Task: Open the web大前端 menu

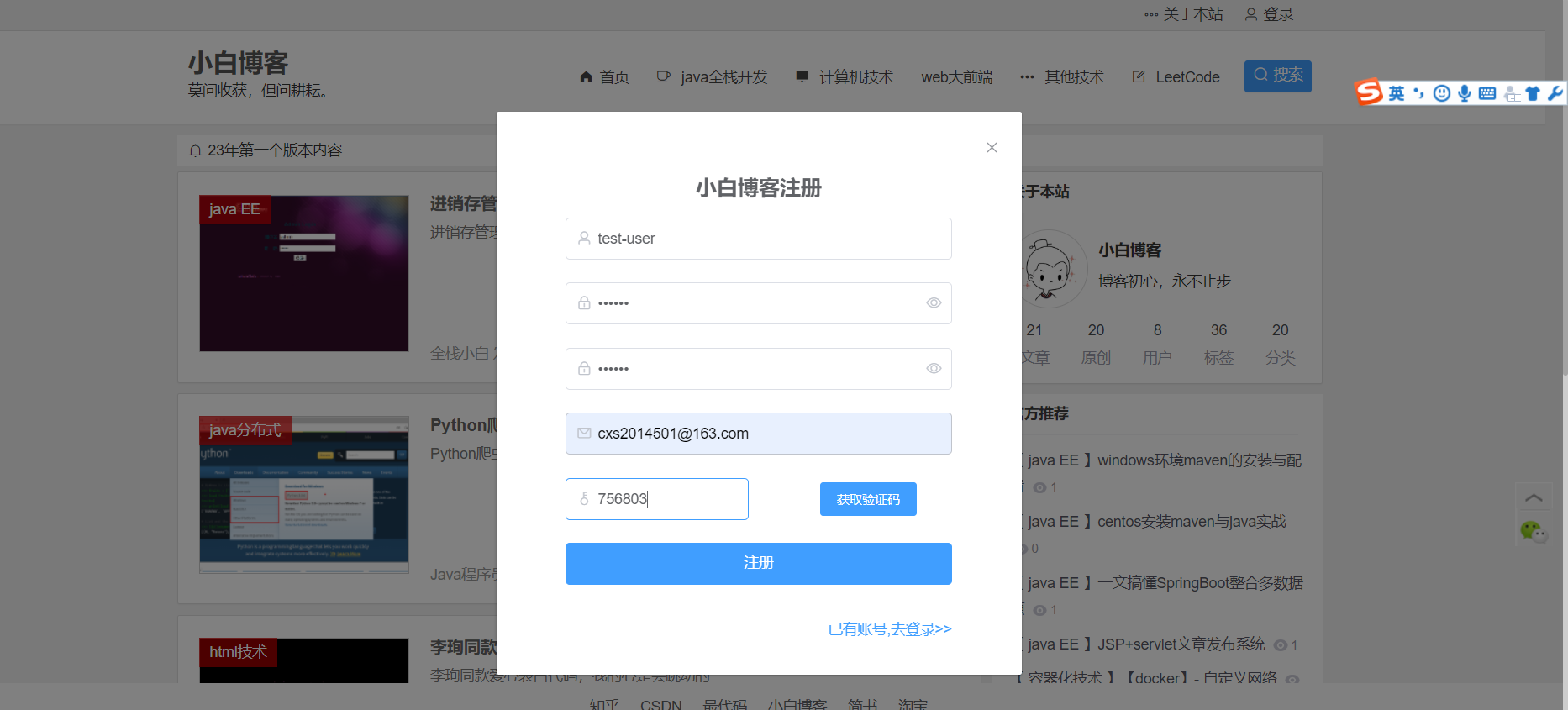Action: tap(957, 77)
